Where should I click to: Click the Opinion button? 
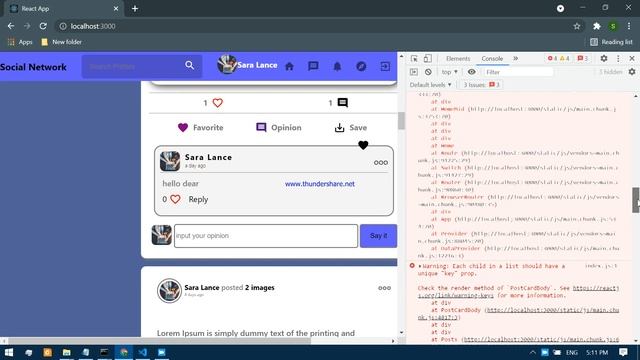tap(278, 127)
